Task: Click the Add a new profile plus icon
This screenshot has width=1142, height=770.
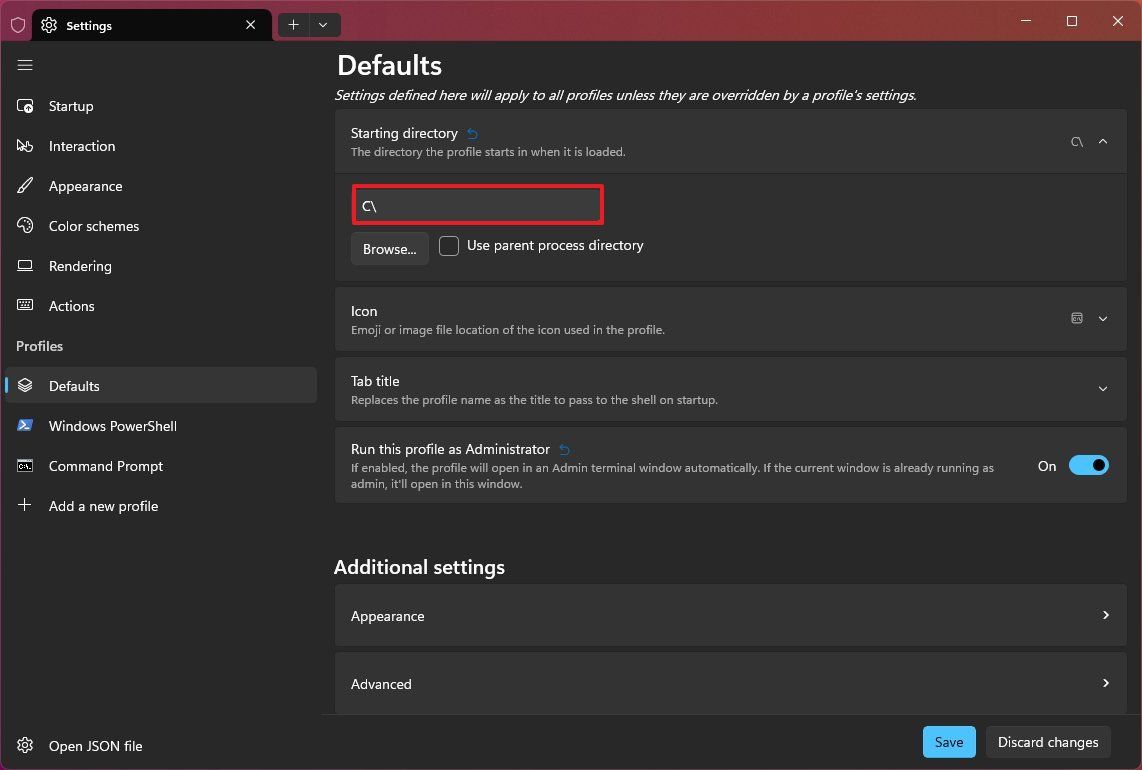Action: (x=25, y=505)
